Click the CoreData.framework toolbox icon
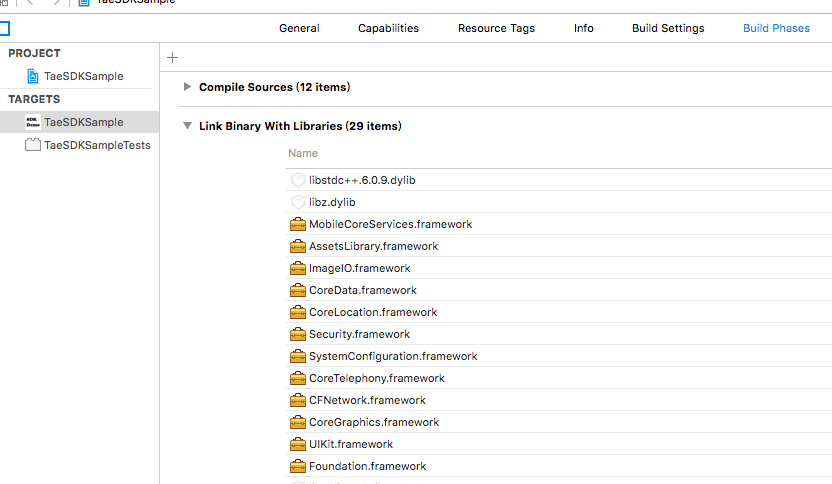Image resolution: width=832 pixels, height=484 pixels. (x=298, y=290)
